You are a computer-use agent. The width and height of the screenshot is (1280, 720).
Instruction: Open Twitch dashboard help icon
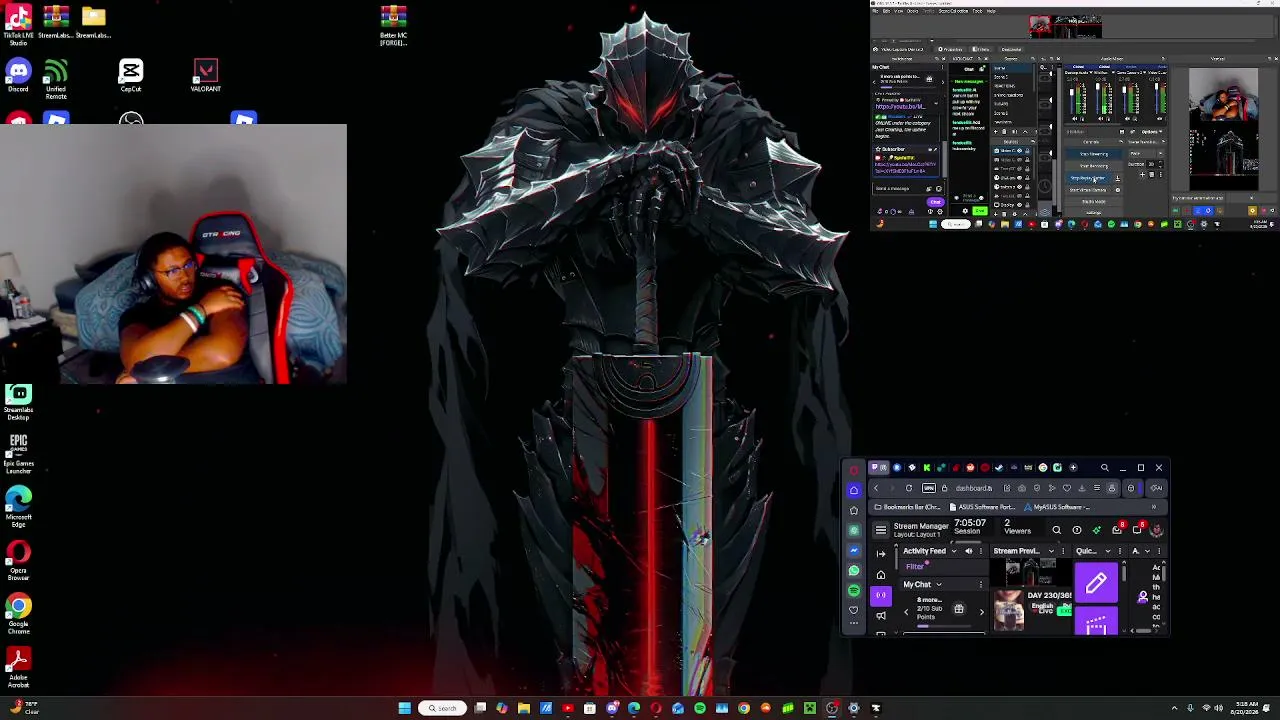(1076, 530)
